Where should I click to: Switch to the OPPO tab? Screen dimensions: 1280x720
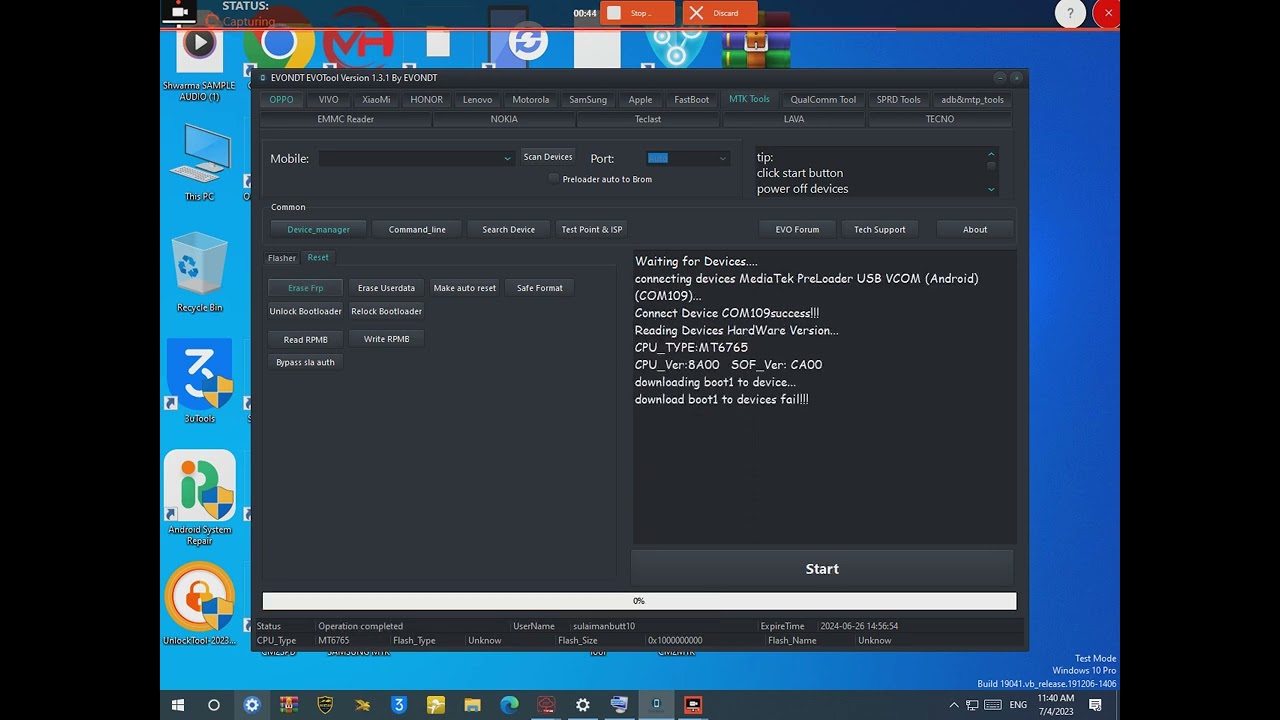[x=282, y=99]
